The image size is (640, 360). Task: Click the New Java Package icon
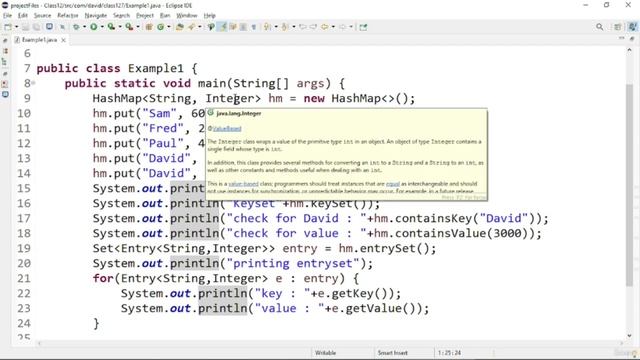[x=149, y=27]
